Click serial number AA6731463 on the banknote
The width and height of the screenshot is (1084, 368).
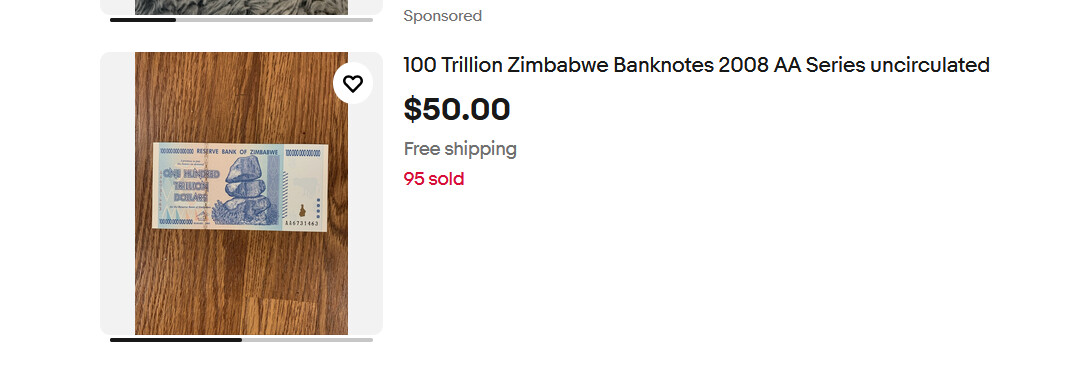pos(303,223)
